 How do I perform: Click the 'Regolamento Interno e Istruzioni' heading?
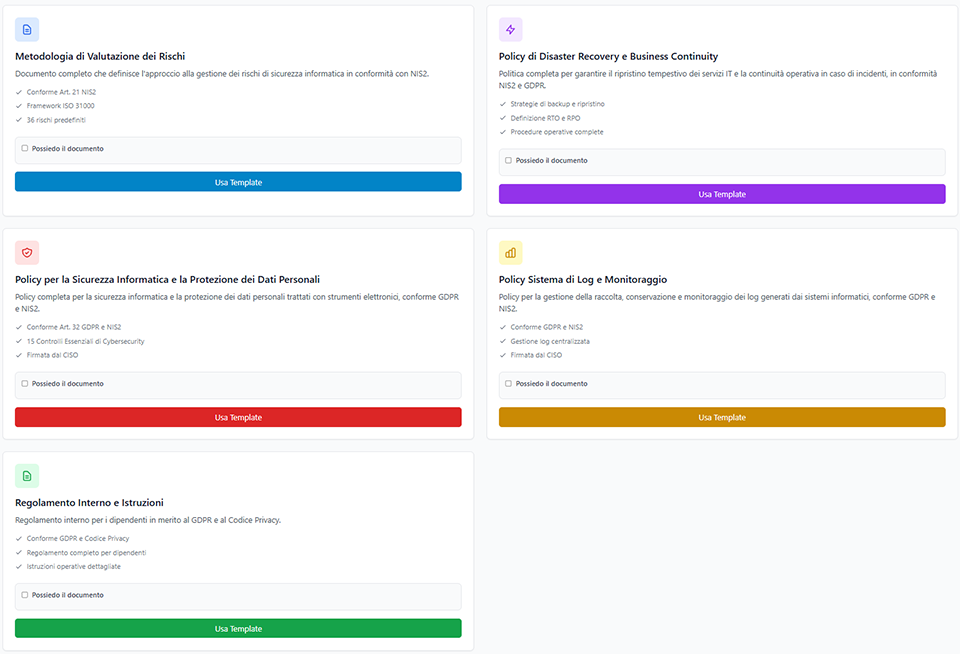pos(89,502)
